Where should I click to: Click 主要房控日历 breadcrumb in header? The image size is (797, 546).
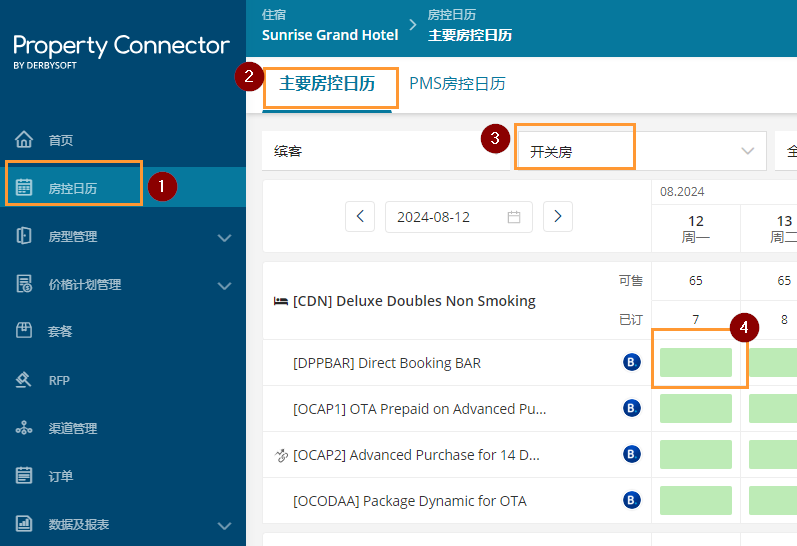(x=470, y=35)
